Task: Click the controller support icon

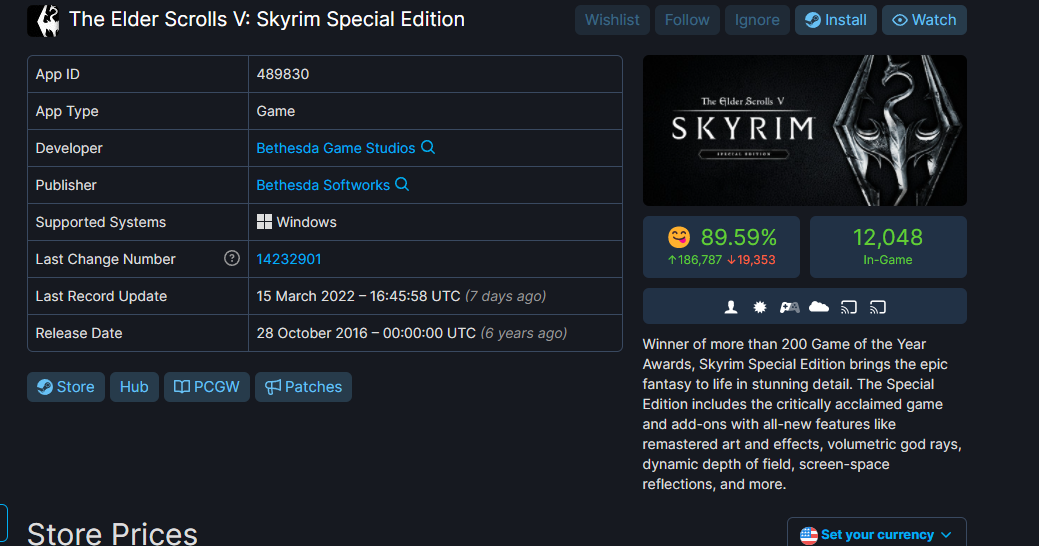Action: tap(789, 307)
